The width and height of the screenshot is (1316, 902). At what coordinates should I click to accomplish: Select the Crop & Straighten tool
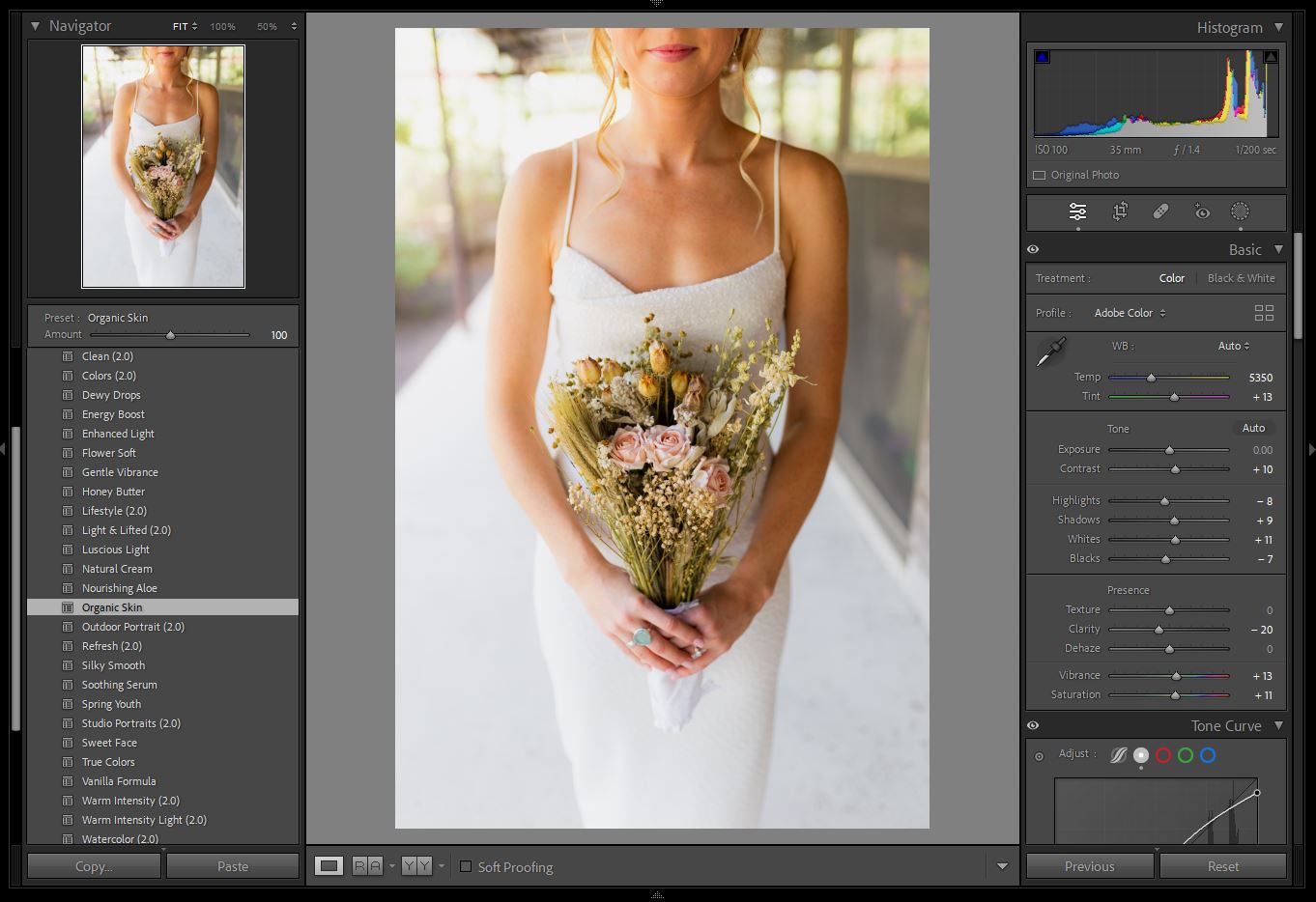click(1119, 211)
